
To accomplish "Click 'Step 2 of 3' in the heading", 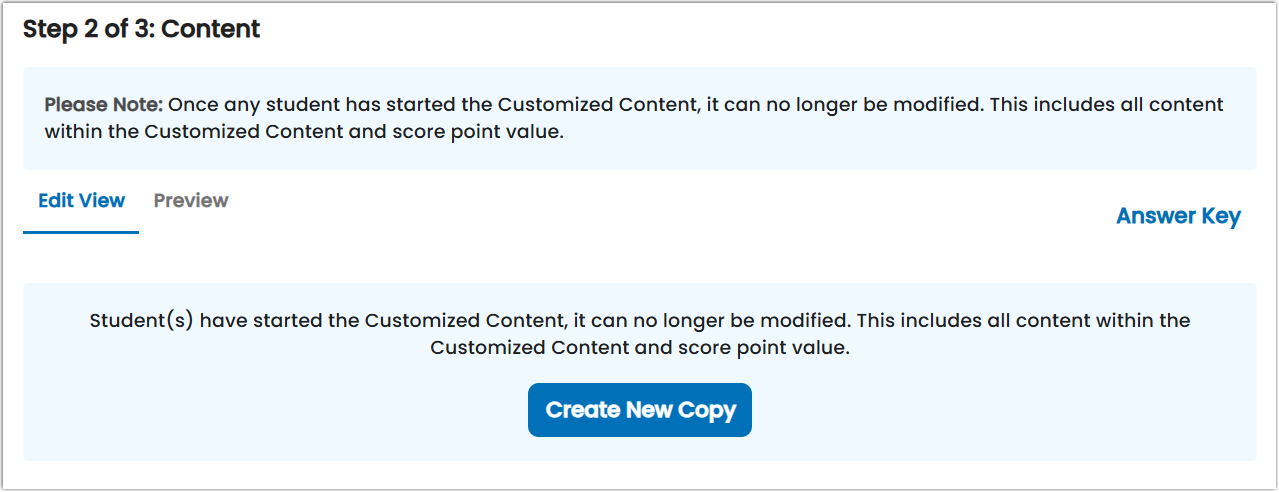I will [x=88, y=30].
